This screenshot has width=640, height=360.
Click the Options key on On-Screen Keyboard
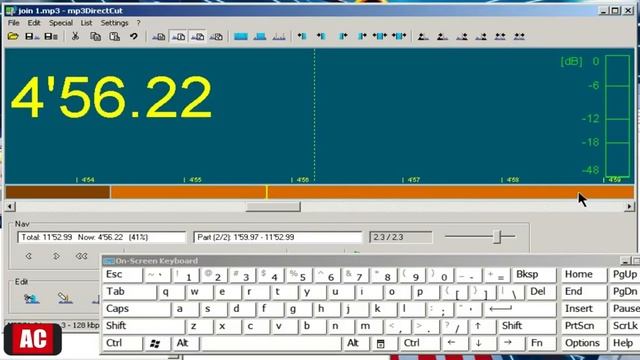[x=583, y=343]
